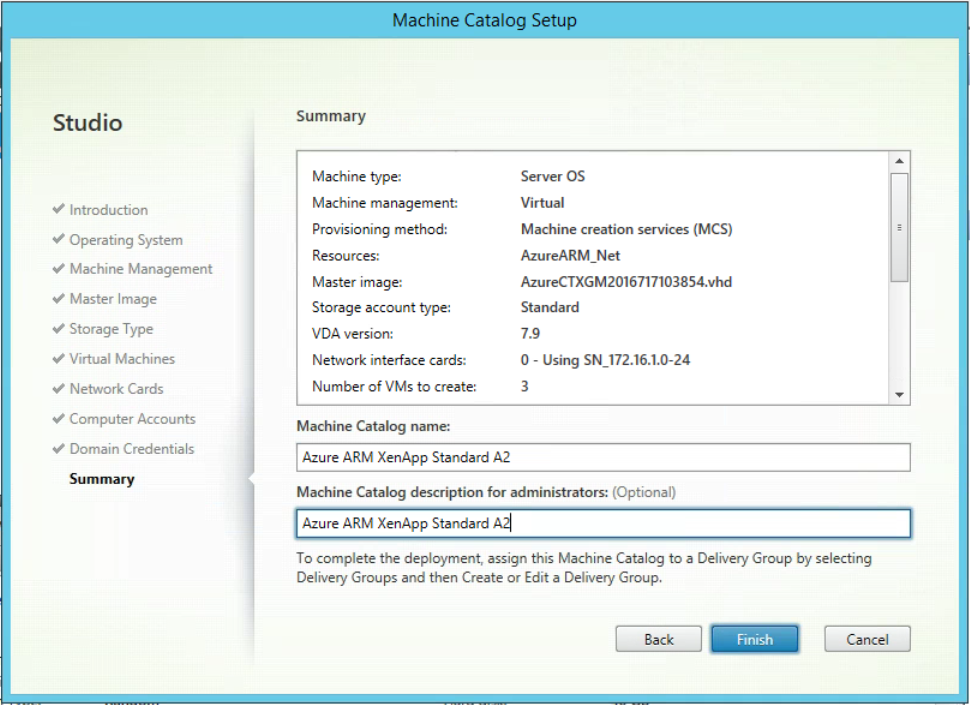
Task: Click the '7.9' VDA version value
Action: (x=530, y=334)
